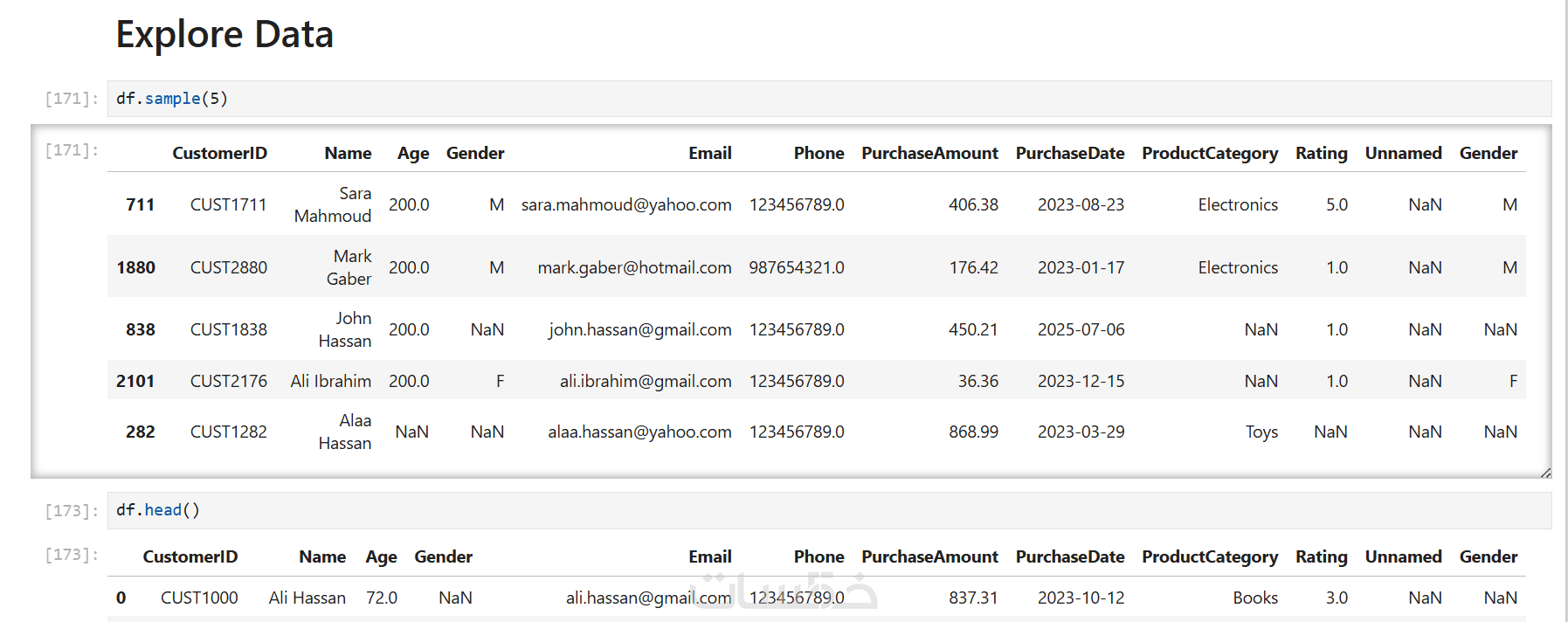
Task: Click the [173] prompt beside df.head()
Action: [71, 511]
